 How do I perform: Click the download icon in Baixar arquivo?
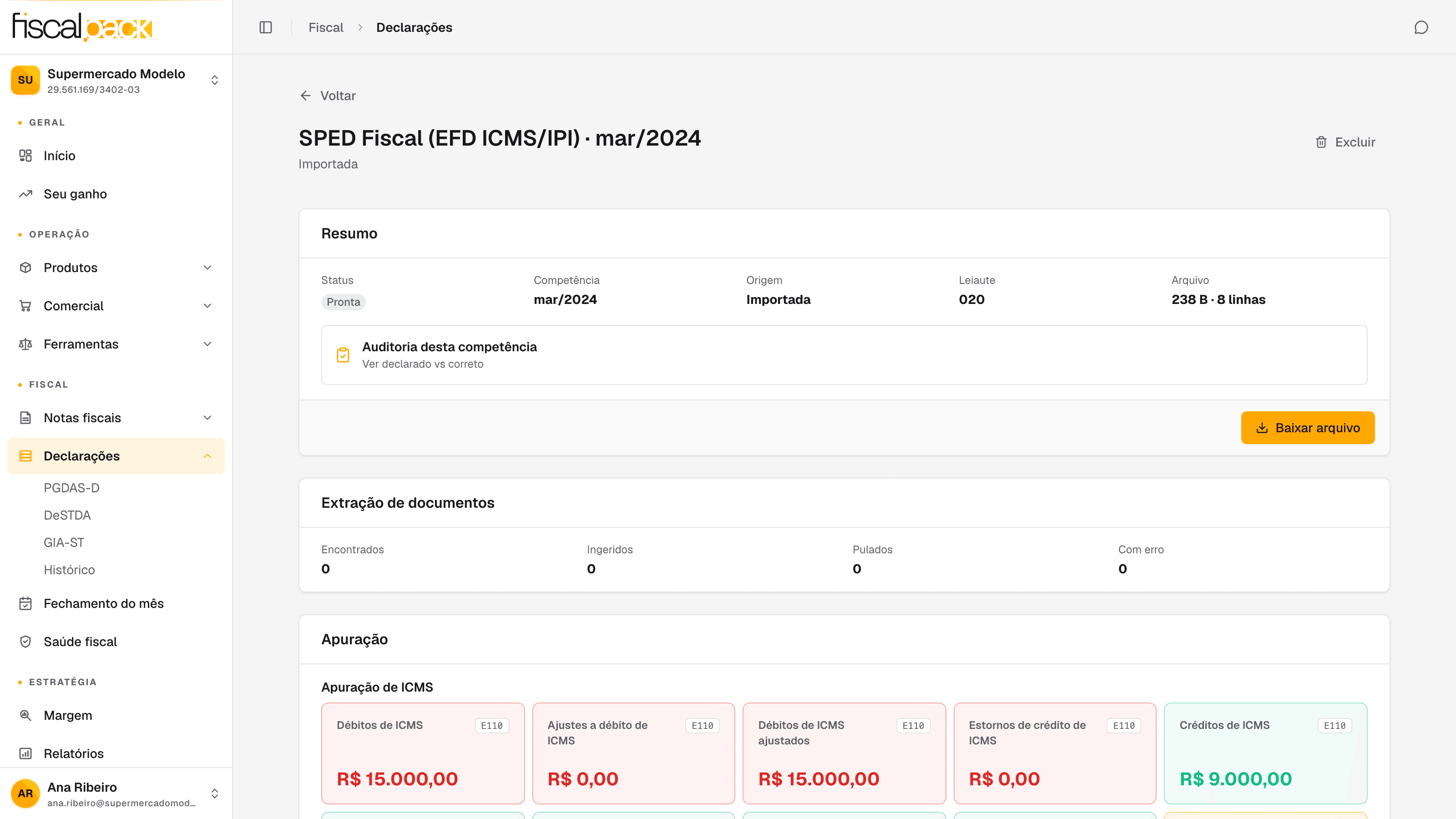point(1262,428)
